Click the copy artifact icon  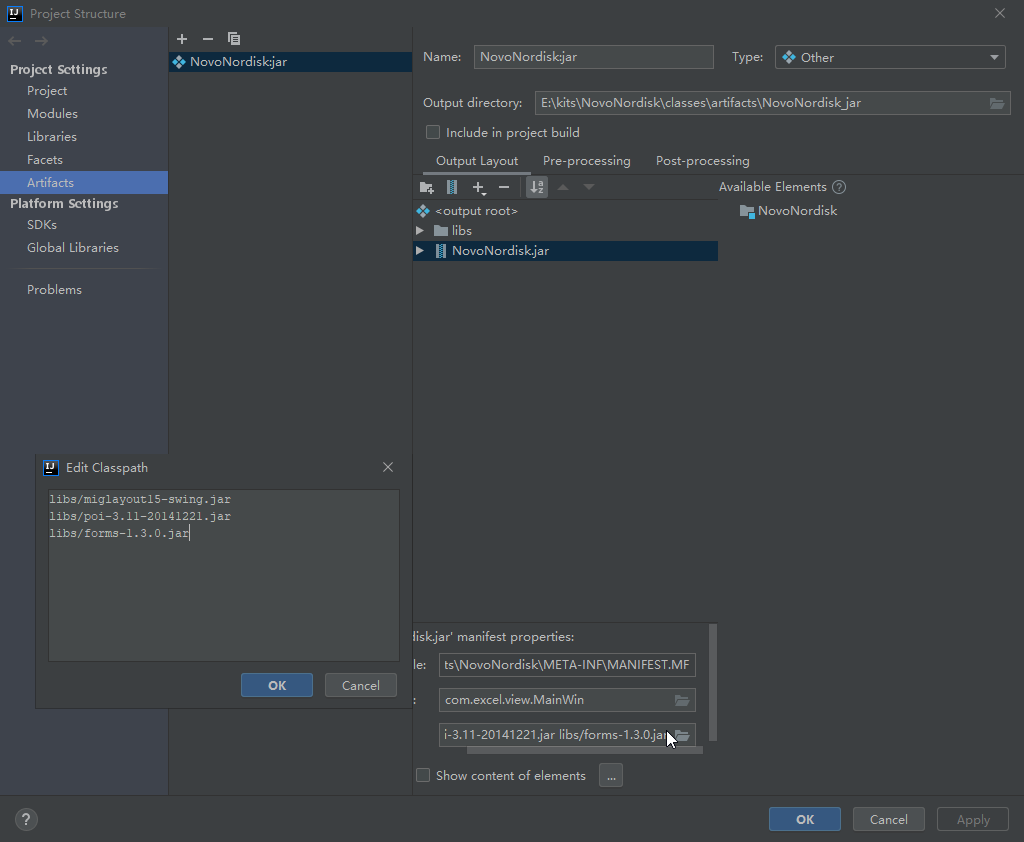point(234,39)
